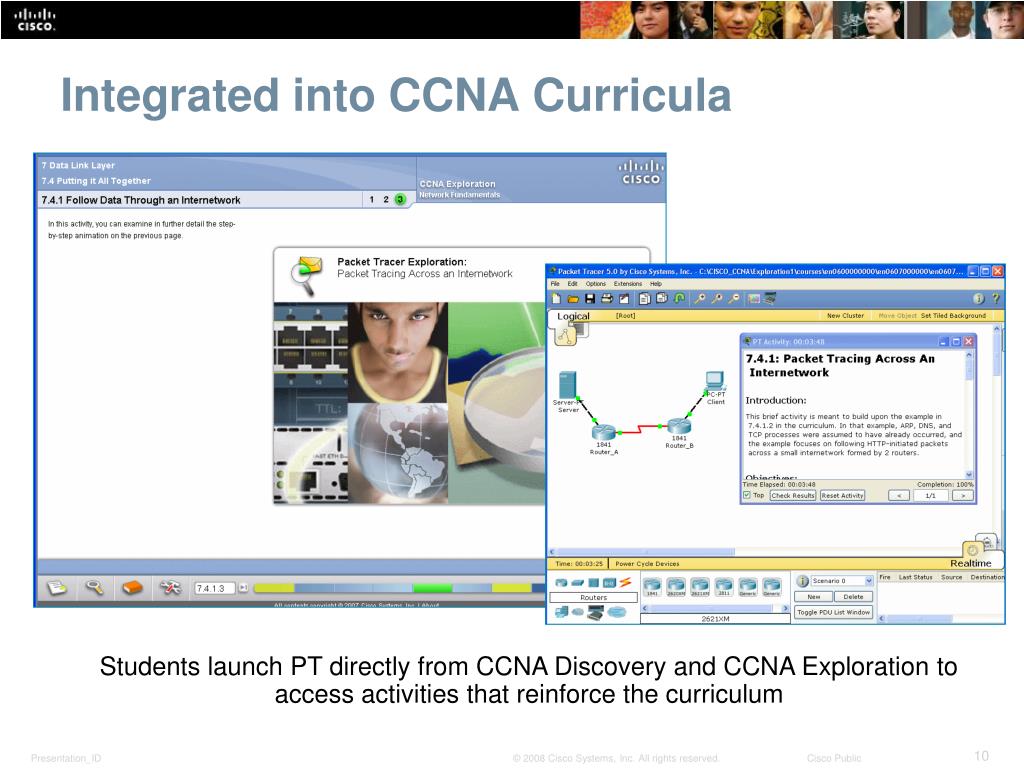Click the magnifier search icon in curriculum bar
Image resolution: width=1024 pixels, height=768 pixels.
point(95,588)
